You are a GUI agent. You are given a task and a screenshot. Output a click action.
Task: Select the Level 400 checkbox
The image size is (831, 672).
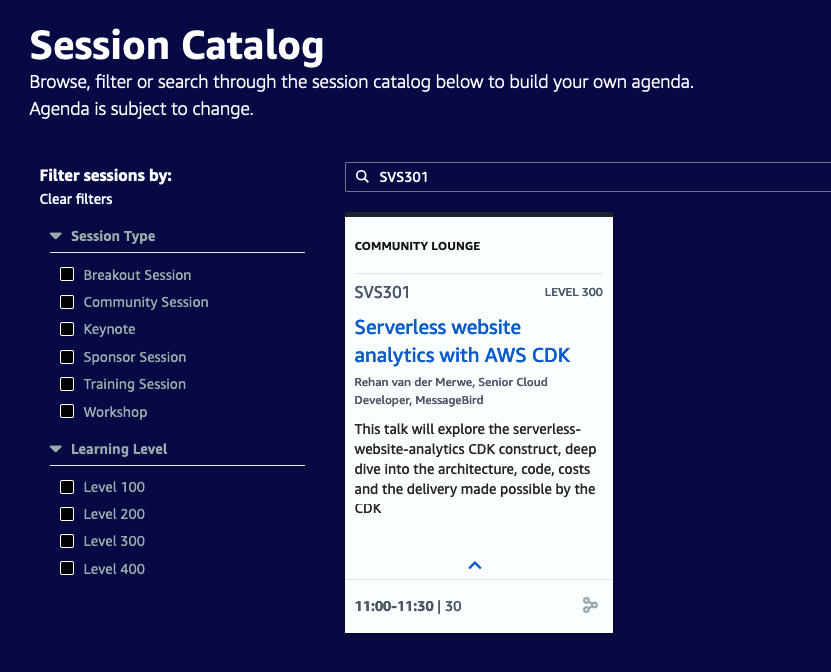pos(67,568)
